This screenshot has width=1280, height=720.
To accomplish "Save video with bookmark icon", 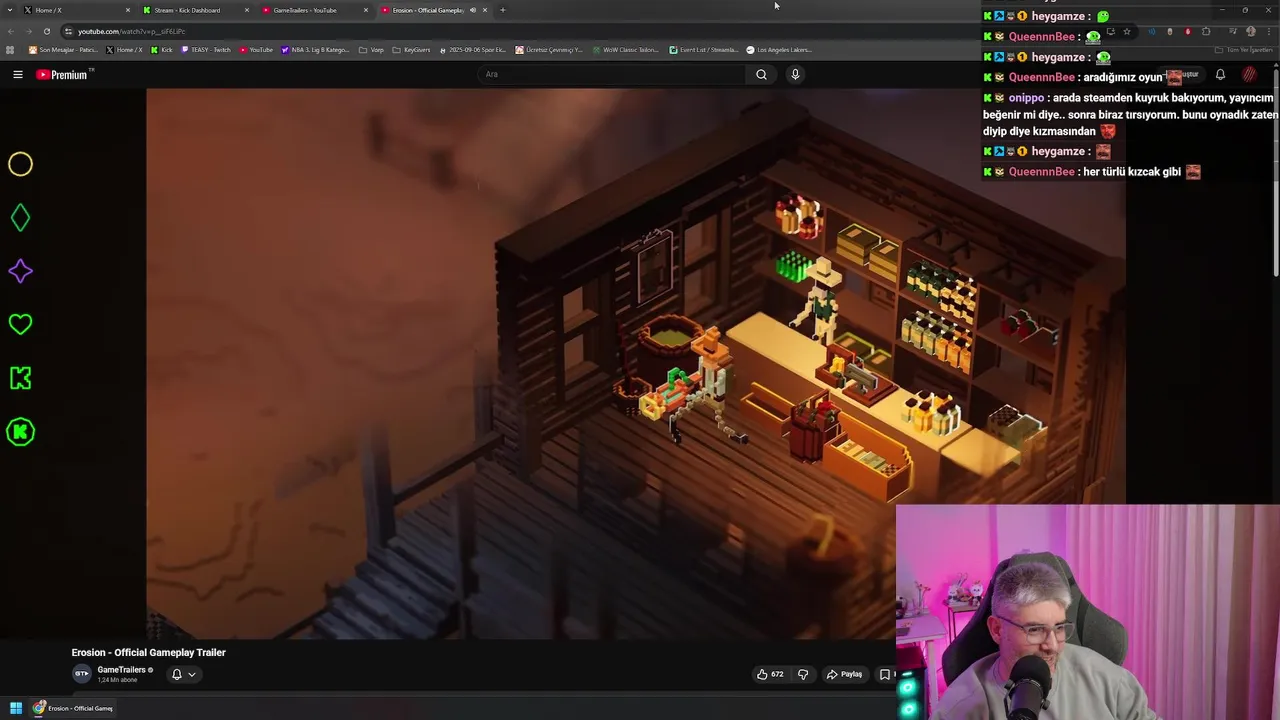I will pyautogui.click(x=885, y=674).
